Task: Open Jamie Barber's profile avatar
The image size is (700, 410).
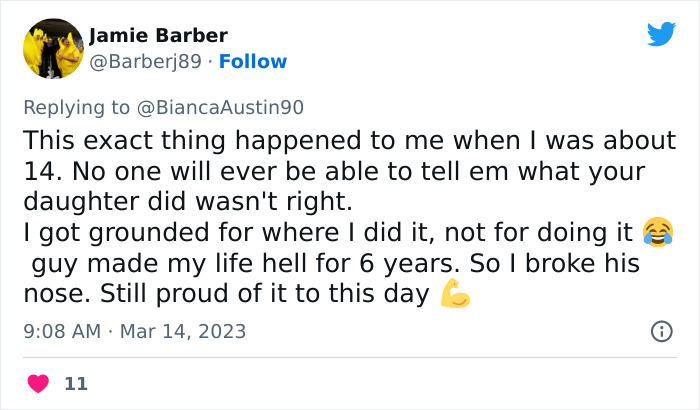Action: [x=52, y=48]
